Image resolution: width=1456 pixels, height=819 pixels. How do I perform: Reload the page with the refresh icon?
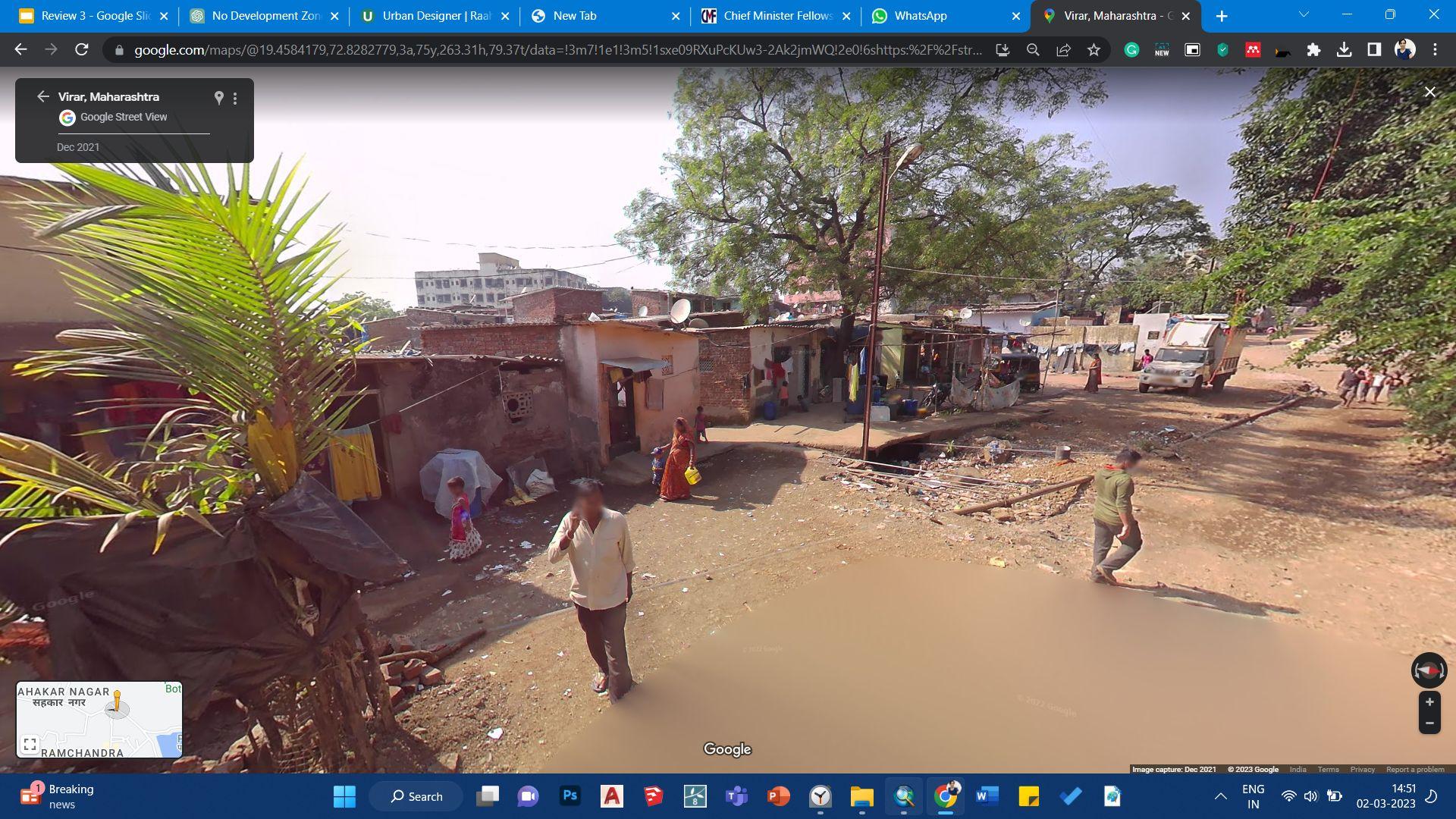pyautogui.click(x=82, y=50)
